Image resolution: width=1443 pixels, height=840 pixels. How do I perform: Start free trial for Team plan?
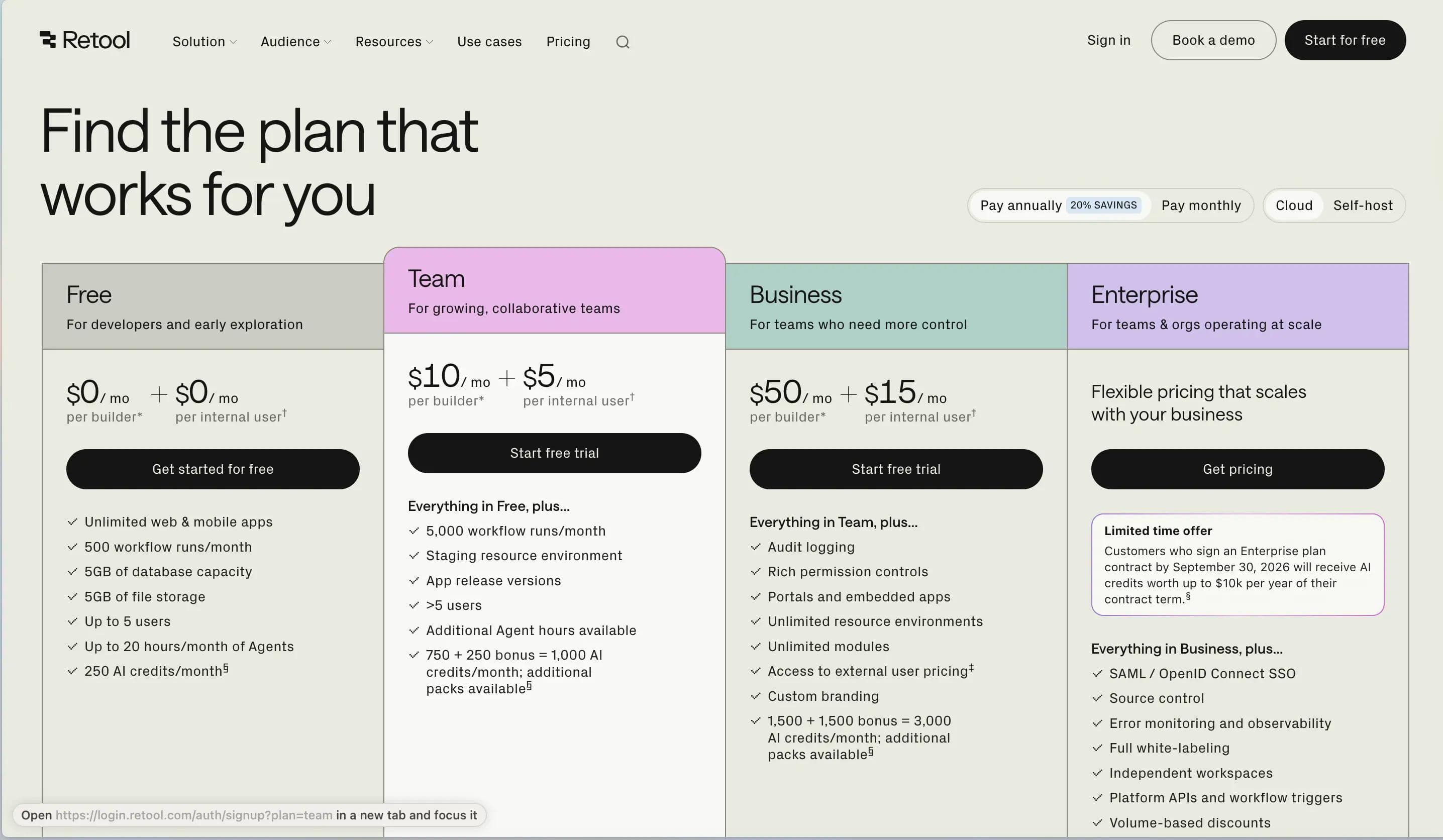[x=554, y=453]
